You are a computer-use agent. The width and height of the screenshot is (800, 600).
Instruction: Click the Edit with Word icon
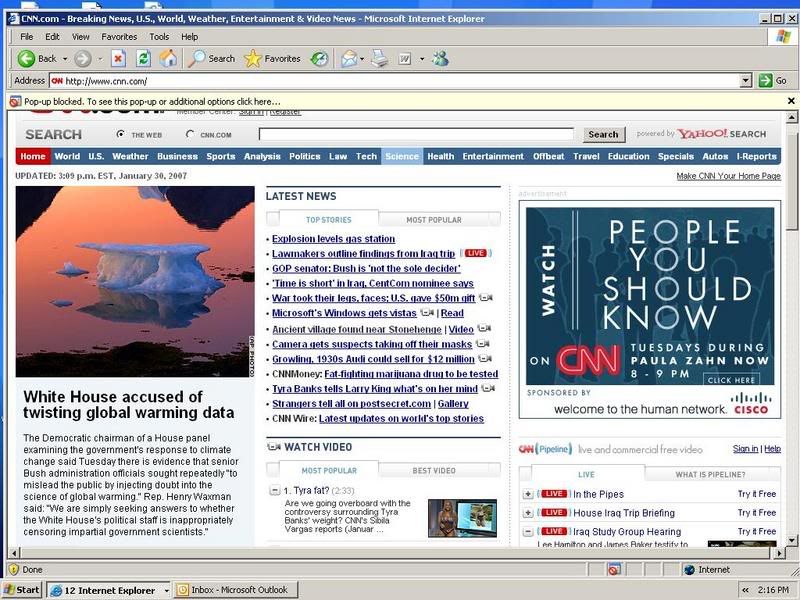[405, 59]
